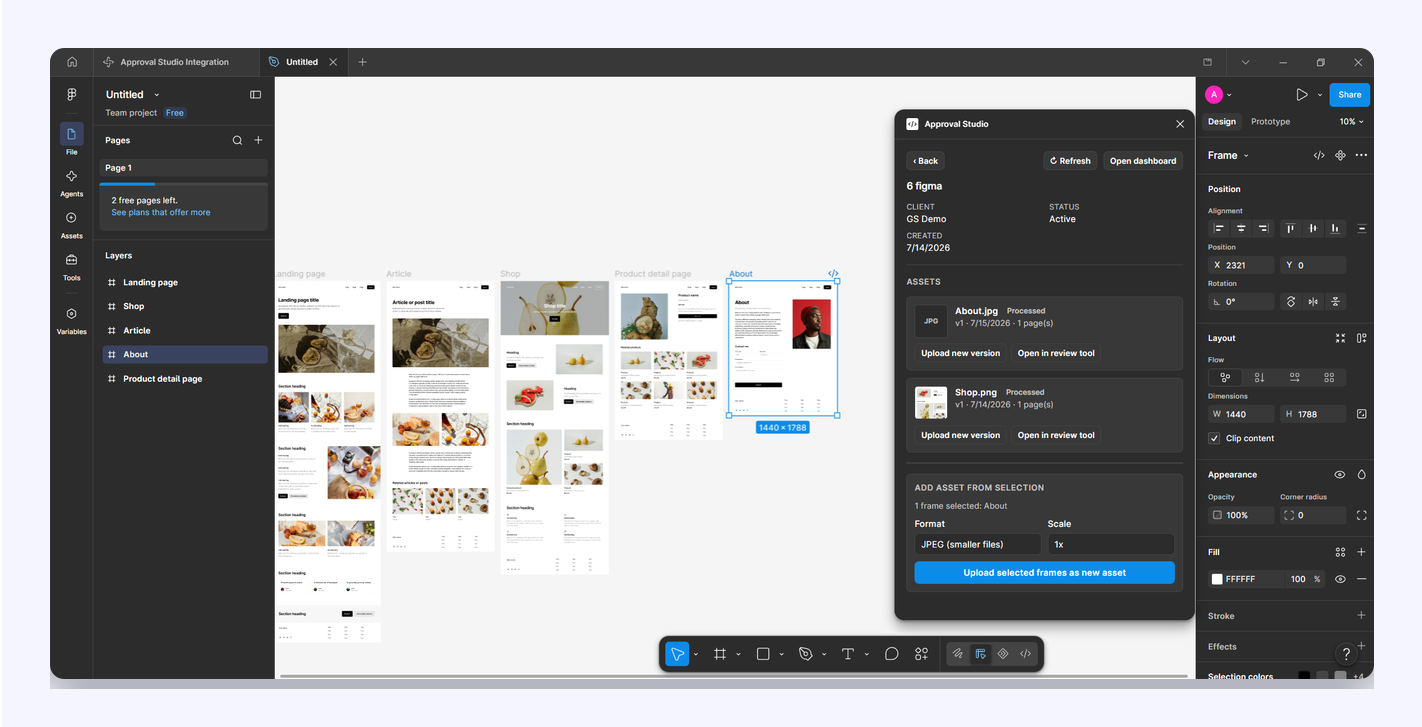This screenshot has height=727, width=1422.
Task: Select the Pen tool
Action: (x=806, y=654)
